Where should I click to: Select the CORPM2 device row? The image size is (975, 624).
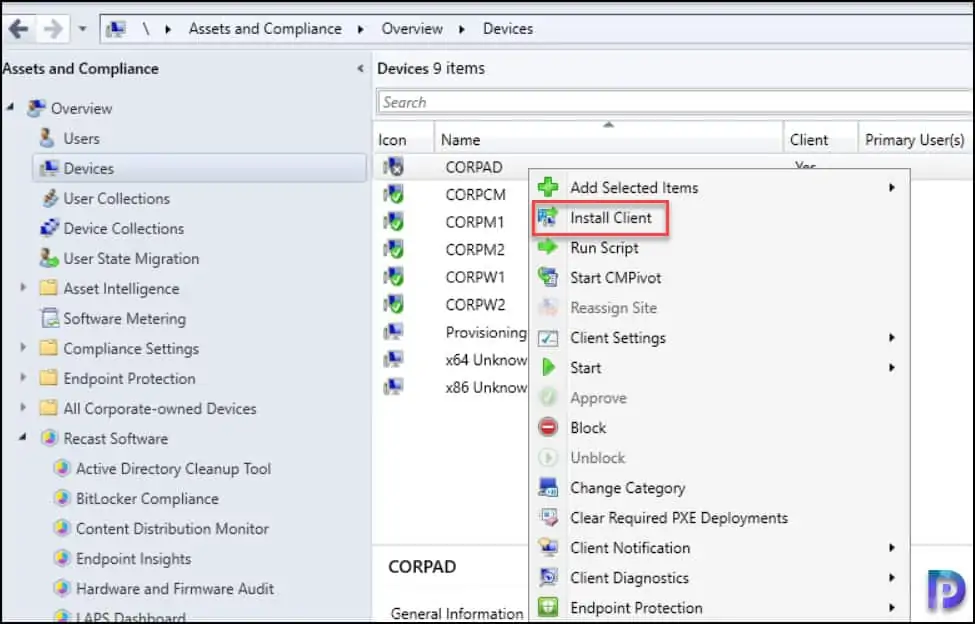click(475, 250)
